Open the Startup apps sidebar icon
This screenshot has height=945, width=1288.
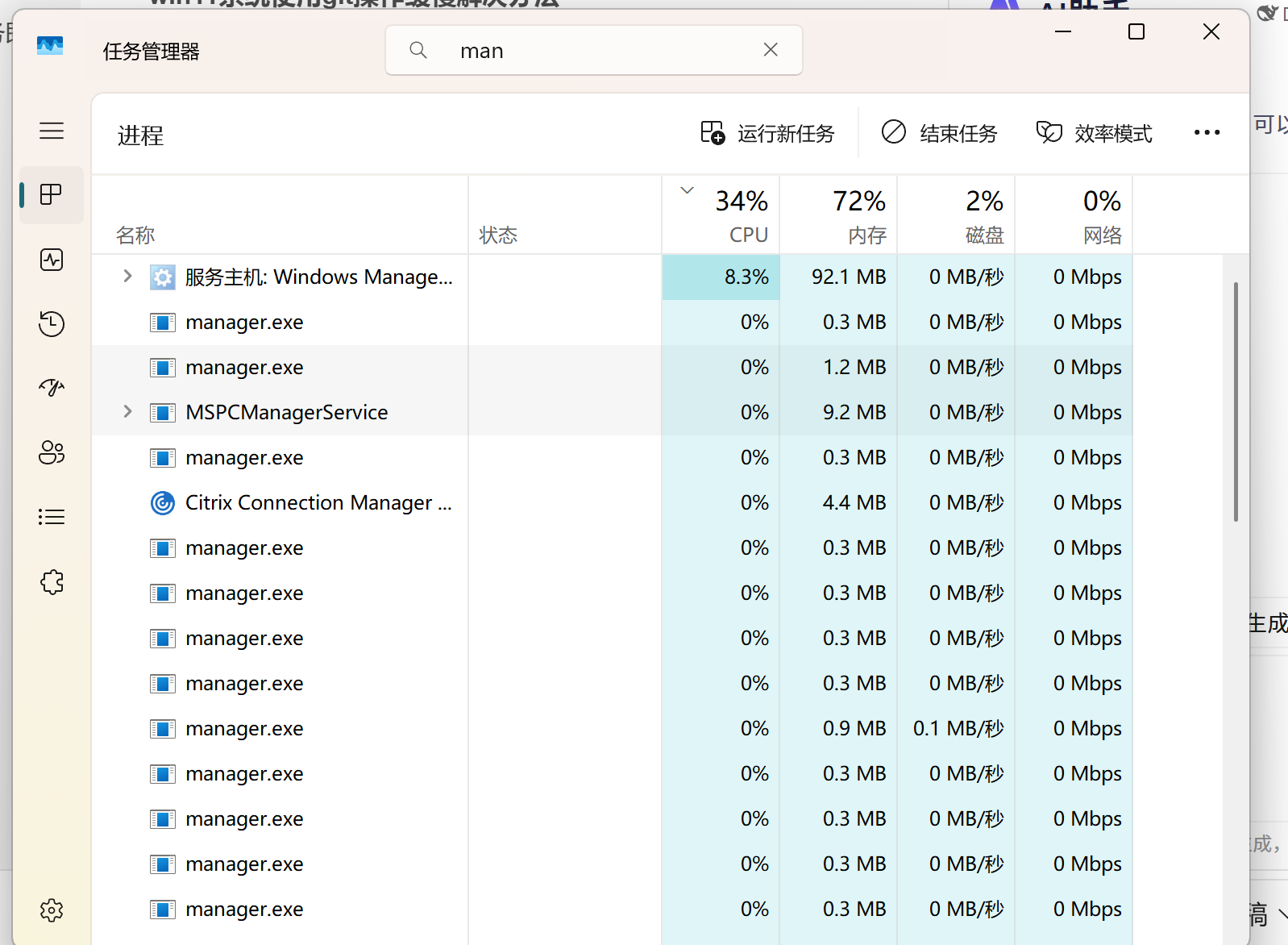point(52,388)
